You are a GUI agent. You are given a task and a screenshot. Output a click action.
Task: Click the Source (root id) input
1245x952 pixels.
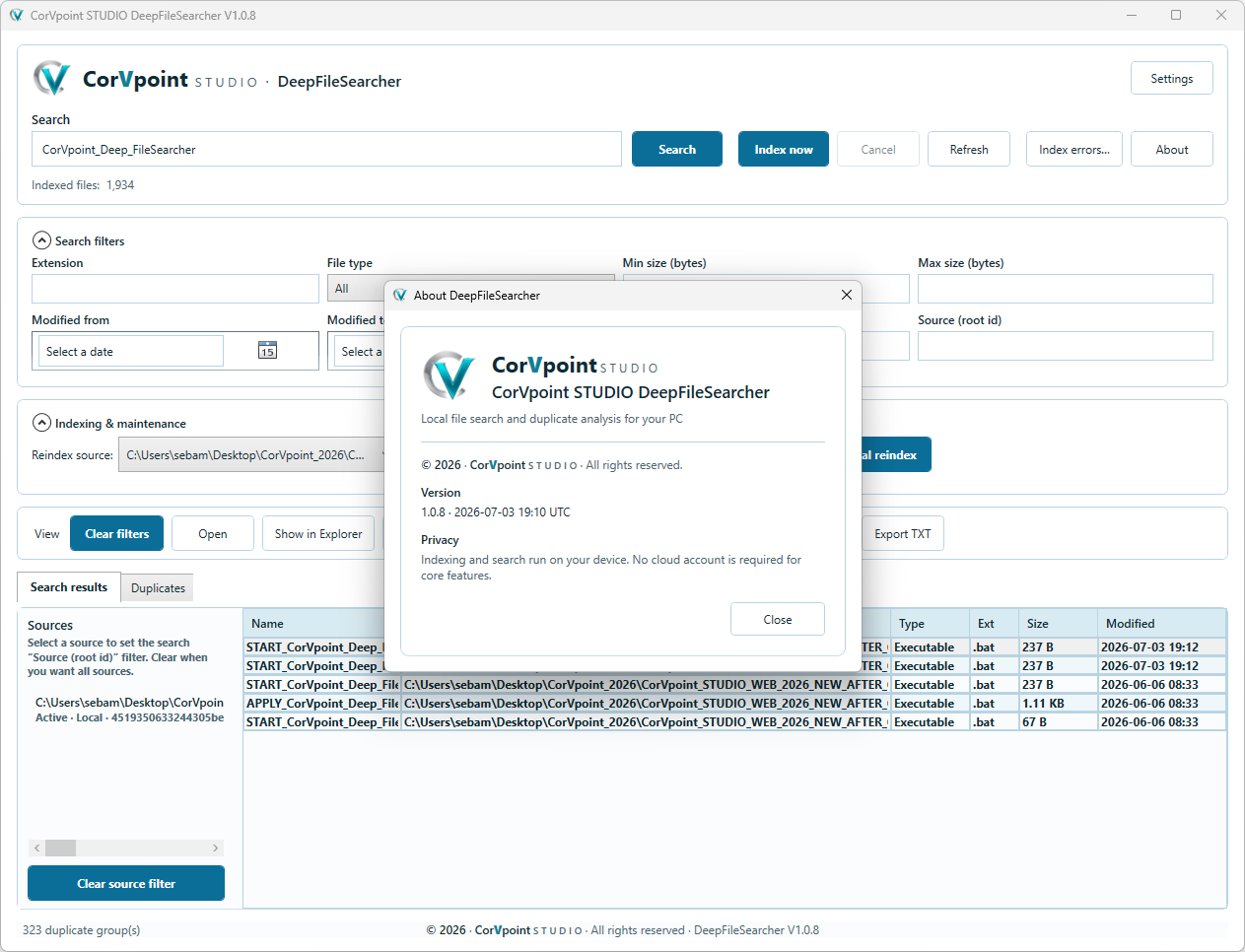pyautogui.click(x=1065, y=346)
